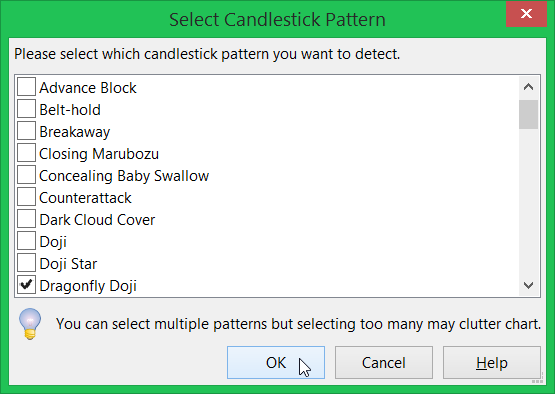Close the Select Candlestick Pattern dialog
This screenshot has height=394, width=555.
(x=526, y=14)
